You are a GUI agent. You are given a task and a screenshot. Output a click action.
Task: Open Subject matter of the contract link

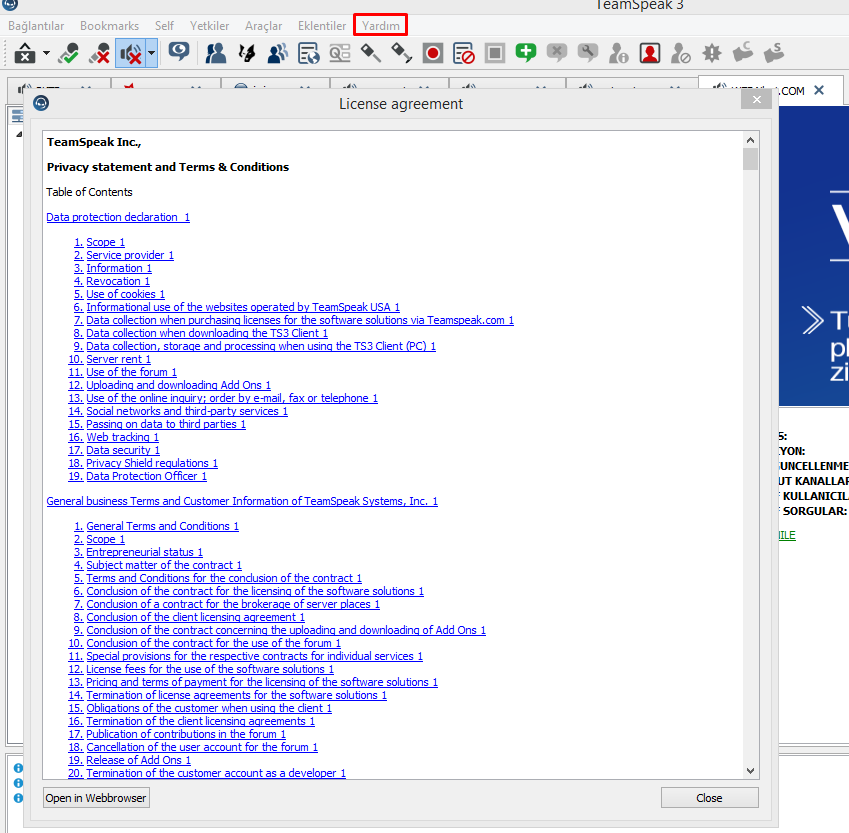(x=164, y=565)
